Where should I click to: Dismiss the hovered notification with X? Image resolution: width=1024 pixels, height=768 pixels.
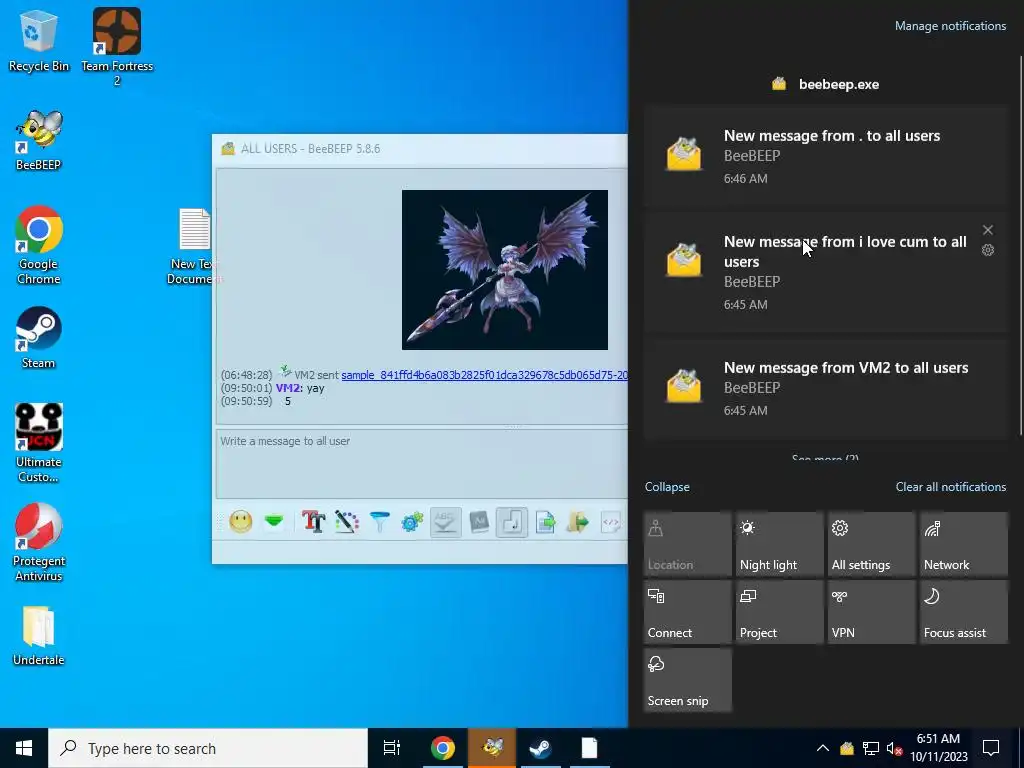click(987, 230)
